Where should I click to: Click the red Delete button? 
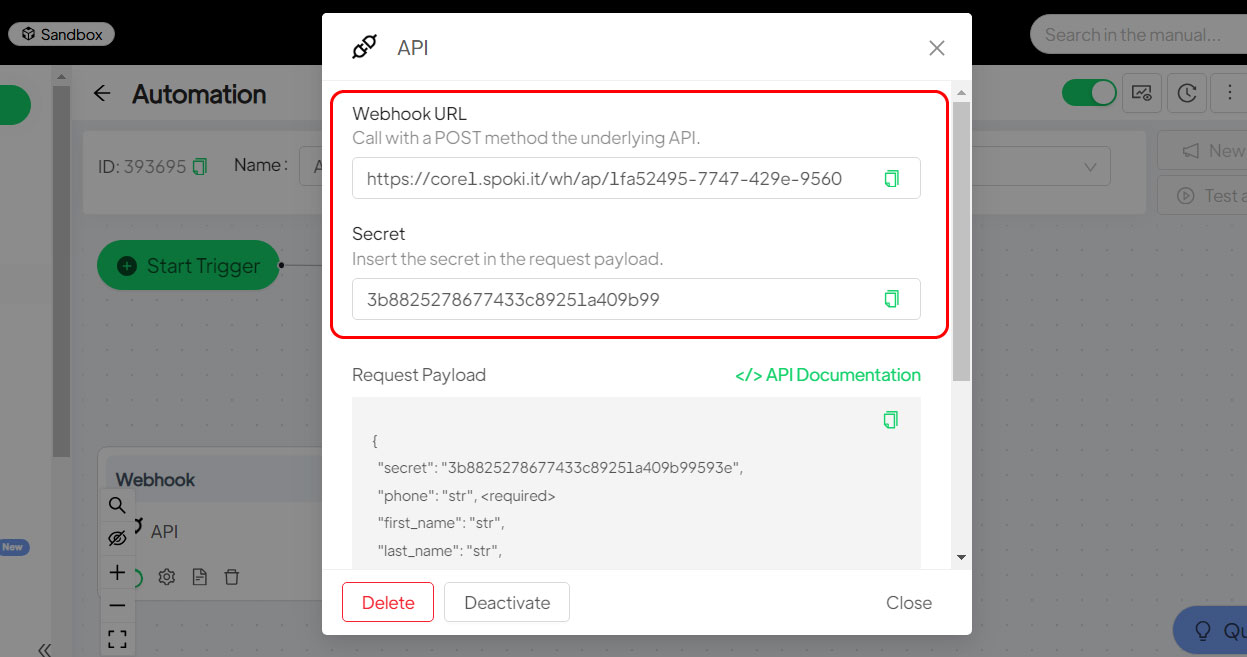[388, 602]
